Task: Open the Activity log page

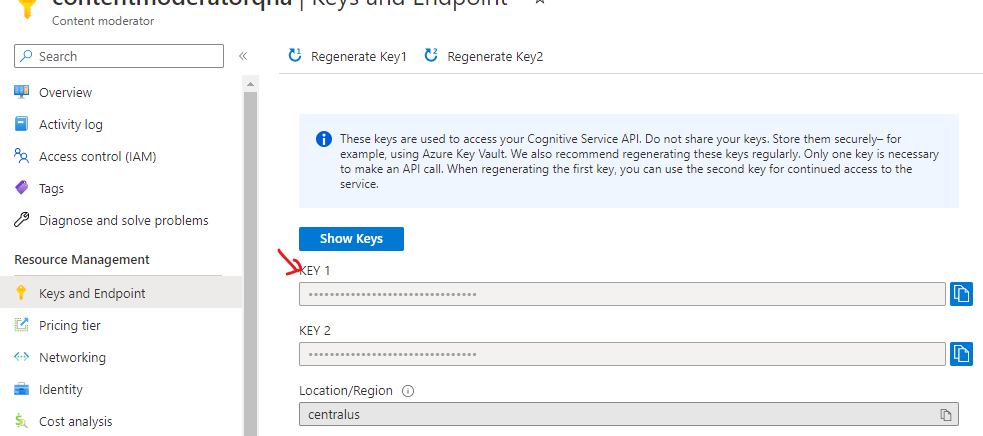Action: 70,124
